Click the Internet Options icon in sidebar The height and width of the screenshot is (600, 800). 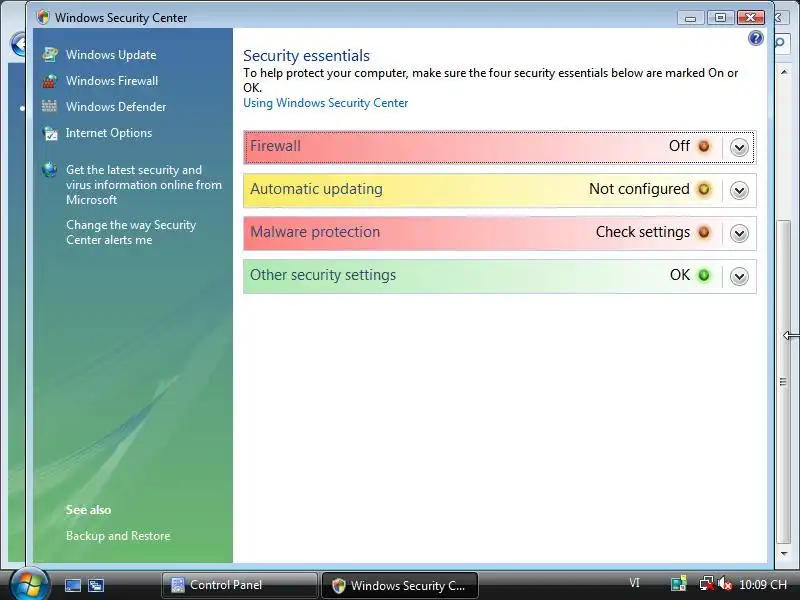50,133
